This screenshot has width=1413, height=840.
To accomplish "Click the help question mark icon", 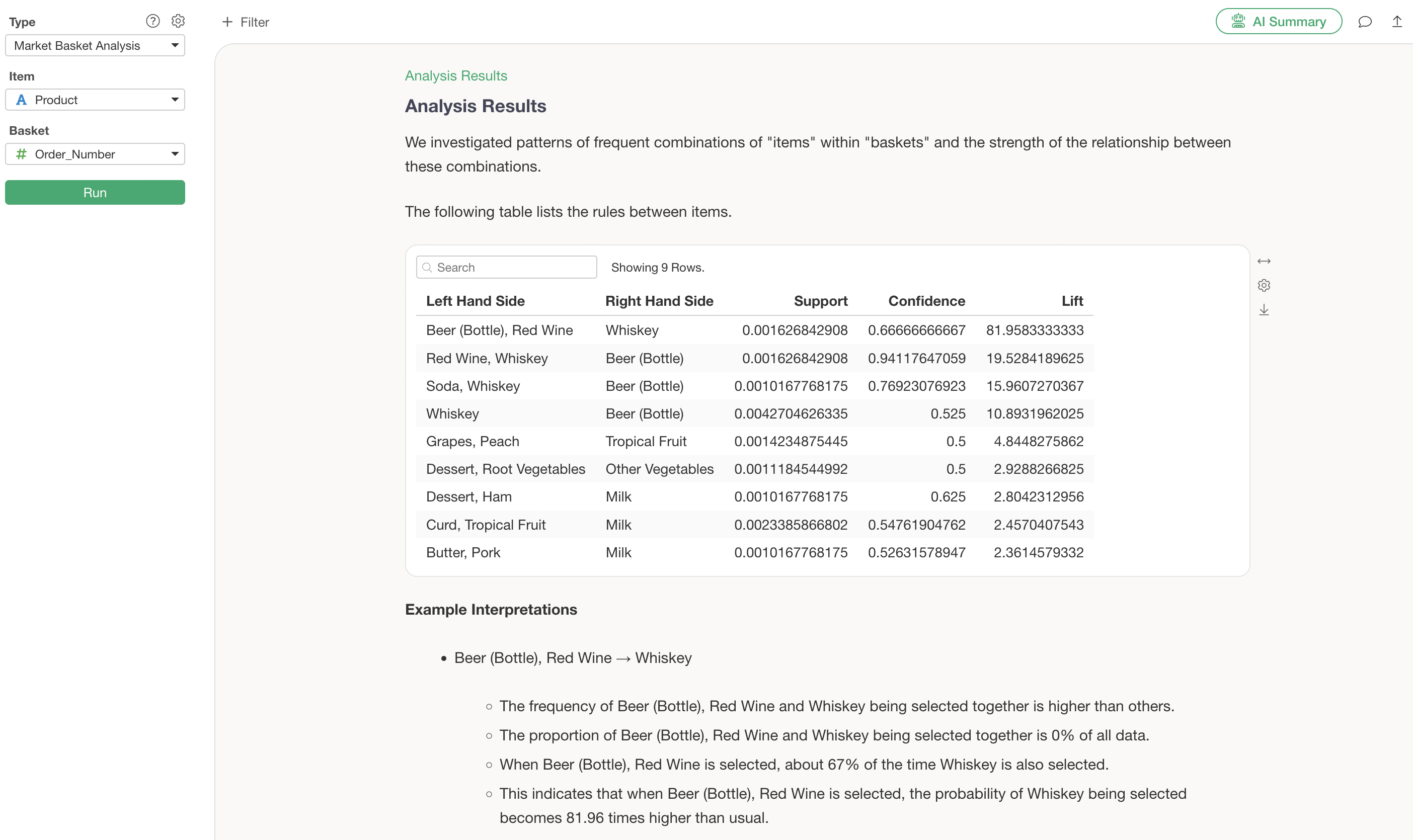I will pyautogui.click(x=153, y=21).
